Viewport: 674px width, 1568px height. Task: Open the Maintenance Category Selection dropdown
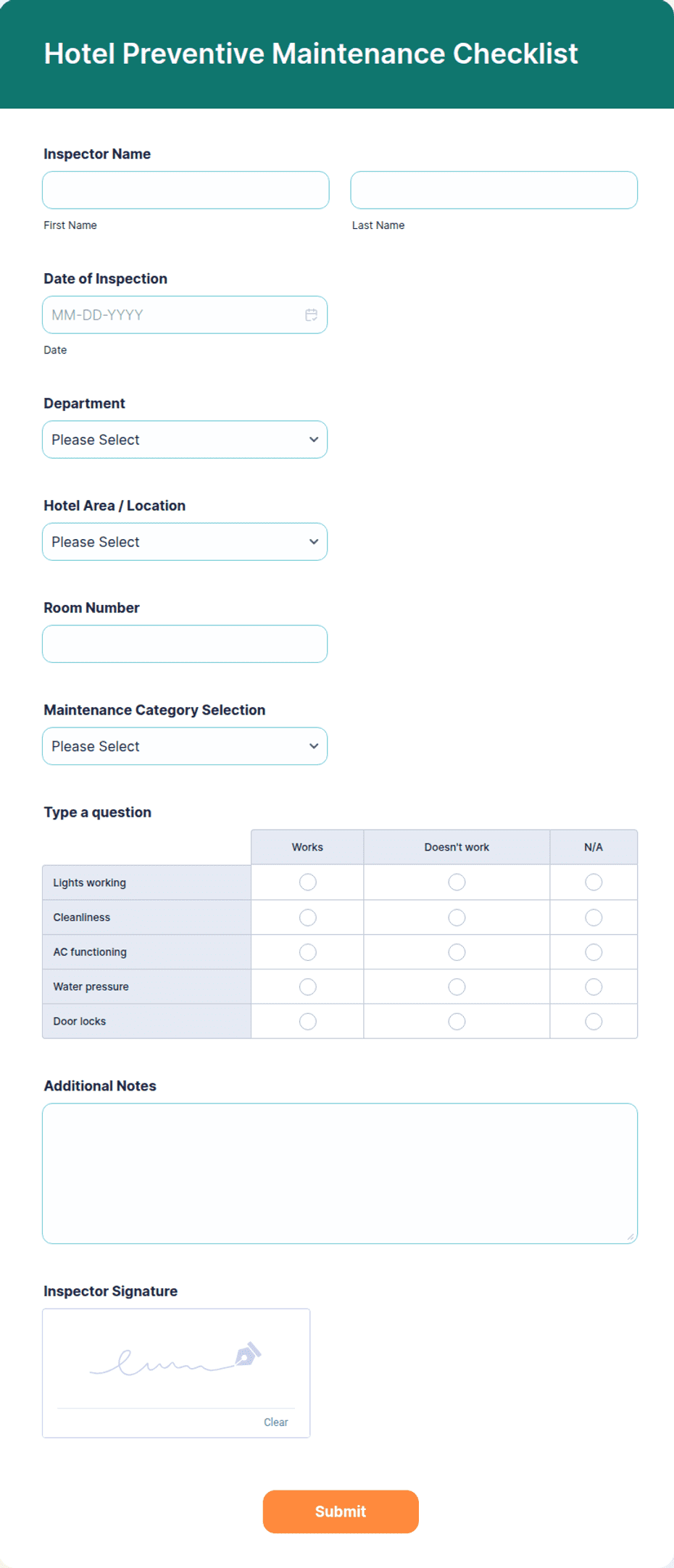(185, 746)
